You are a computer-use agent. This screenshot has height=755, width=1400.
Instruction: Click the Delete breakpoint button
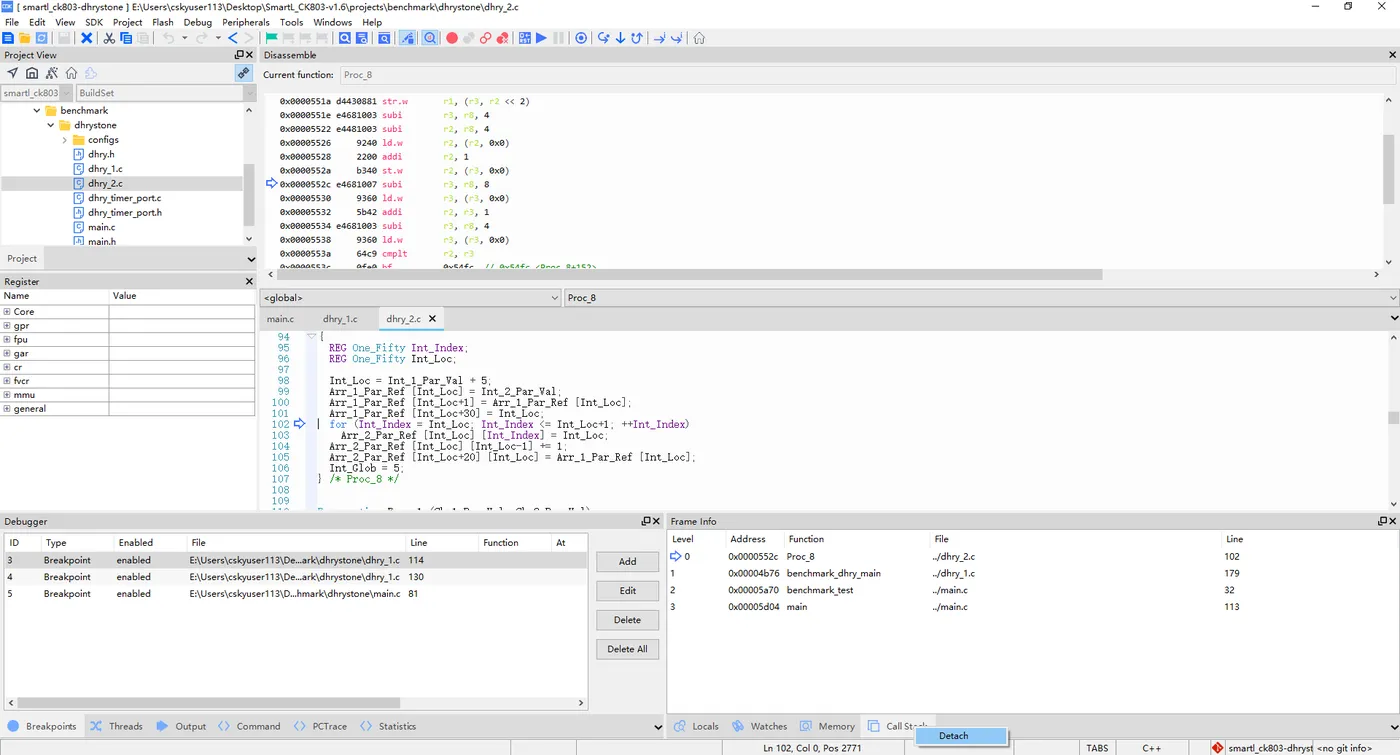pos(627,619)
